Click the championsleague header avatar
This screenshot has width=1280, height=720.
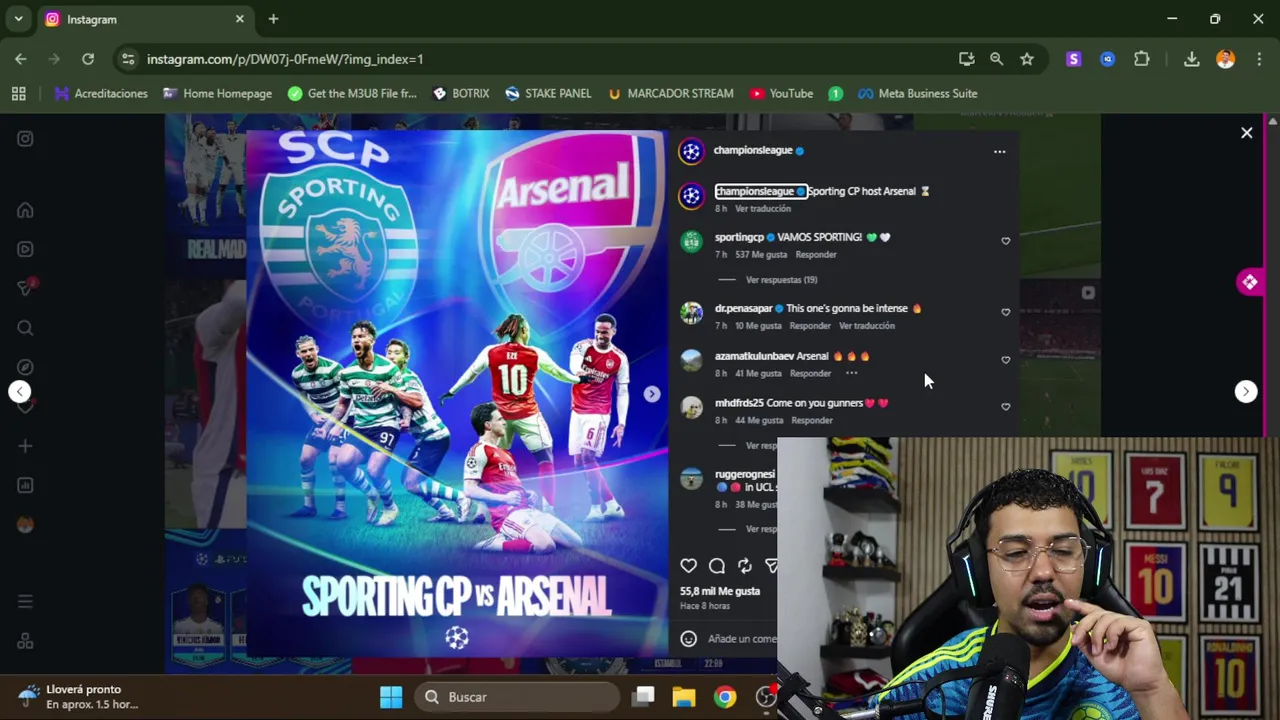691,151
